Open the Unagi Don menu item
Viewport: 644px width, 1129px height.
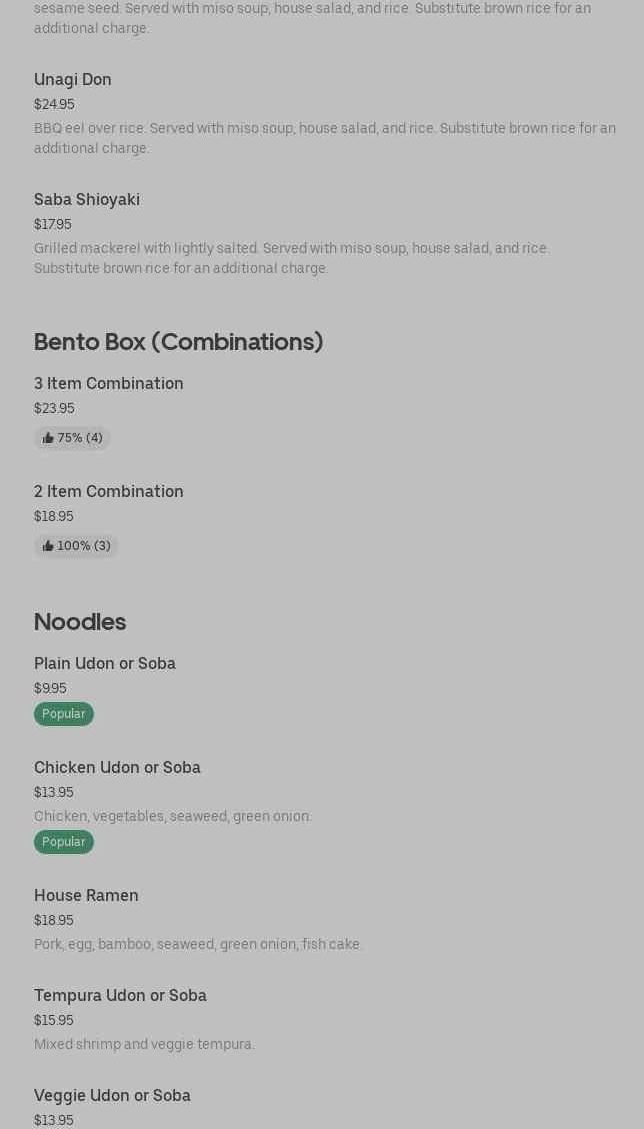click(x=73, y=80)
